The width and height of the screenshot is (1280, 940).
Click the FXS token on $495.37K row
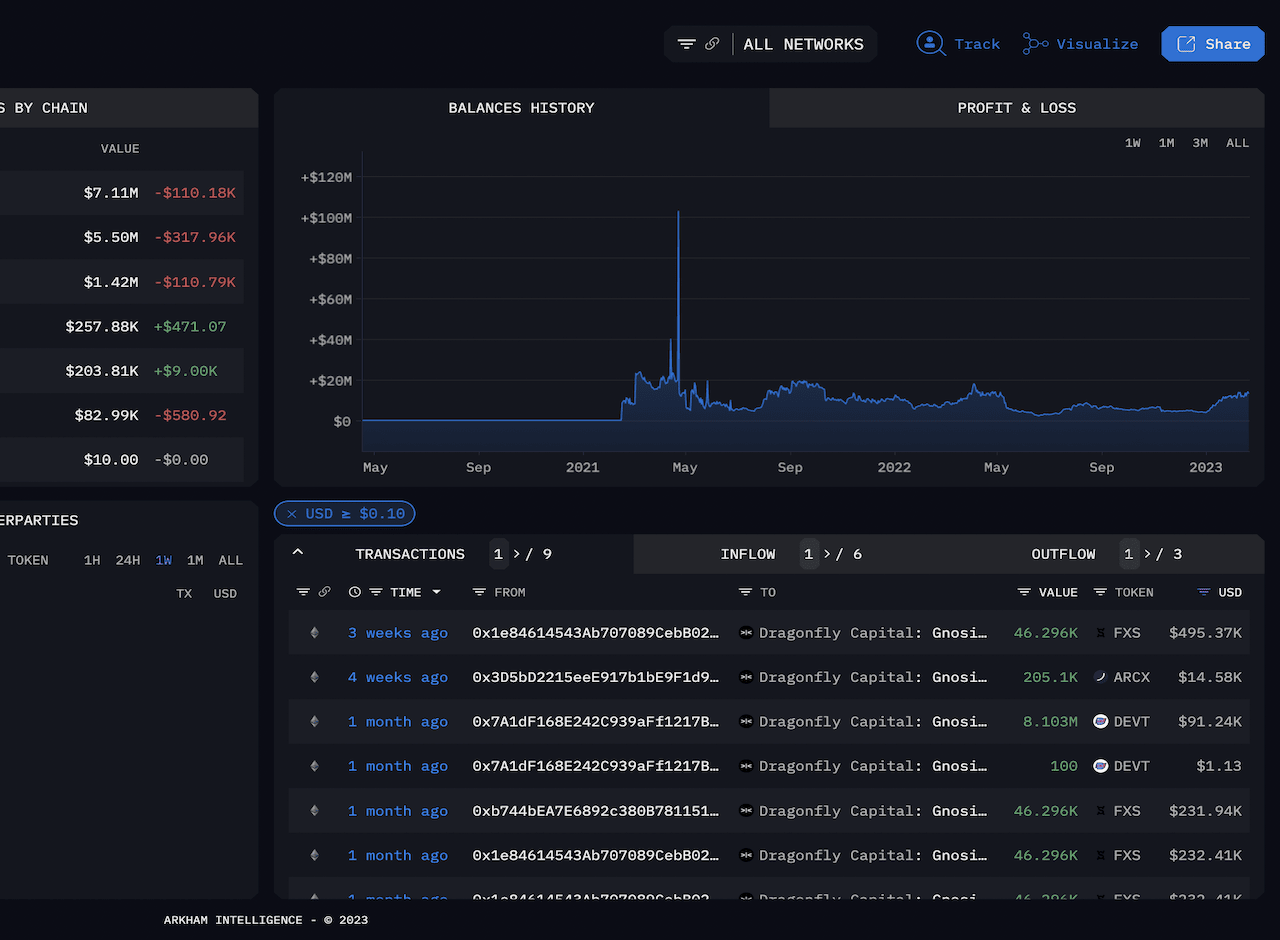(x=1127, y=633)
